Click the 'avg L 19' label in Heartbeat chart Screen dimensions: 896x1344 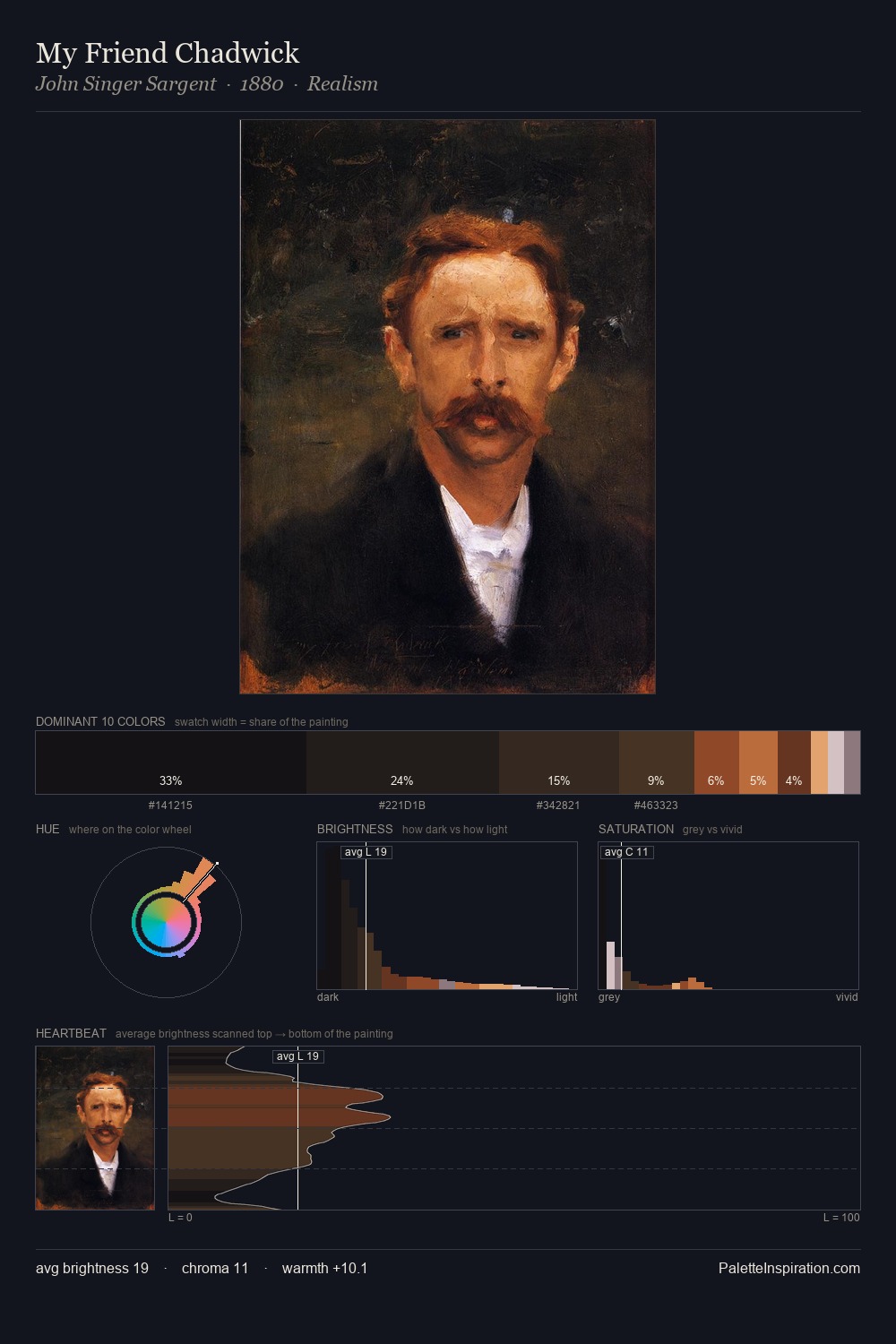(298, 1056)
